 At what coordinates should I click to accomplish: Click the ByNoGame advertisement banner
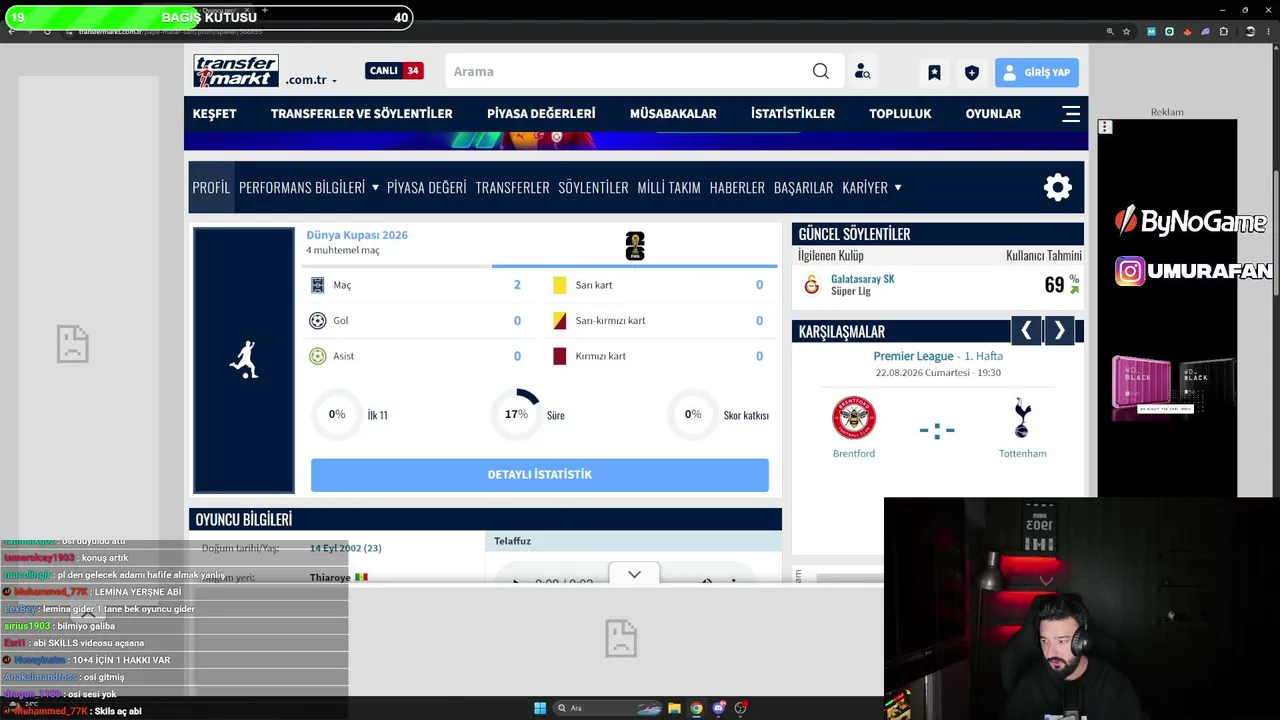click(x=1190, y=221)
